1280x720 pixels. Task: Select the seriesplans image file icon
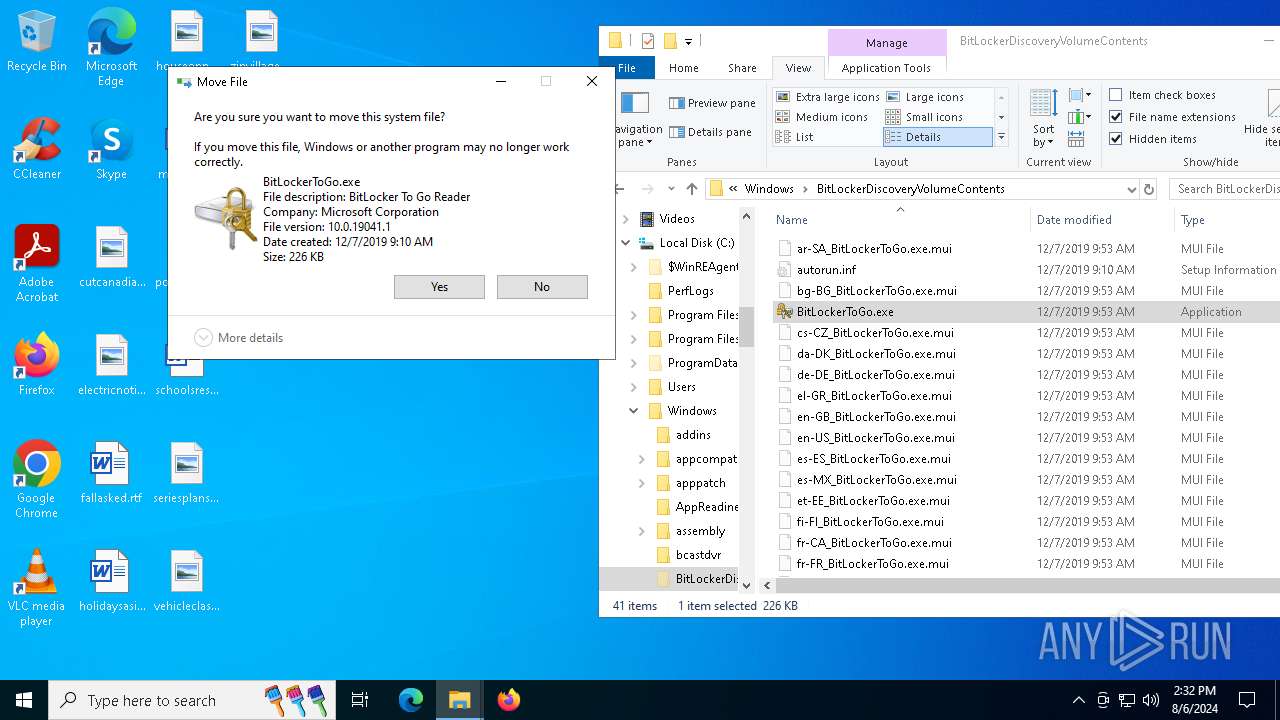click(187, 473)
